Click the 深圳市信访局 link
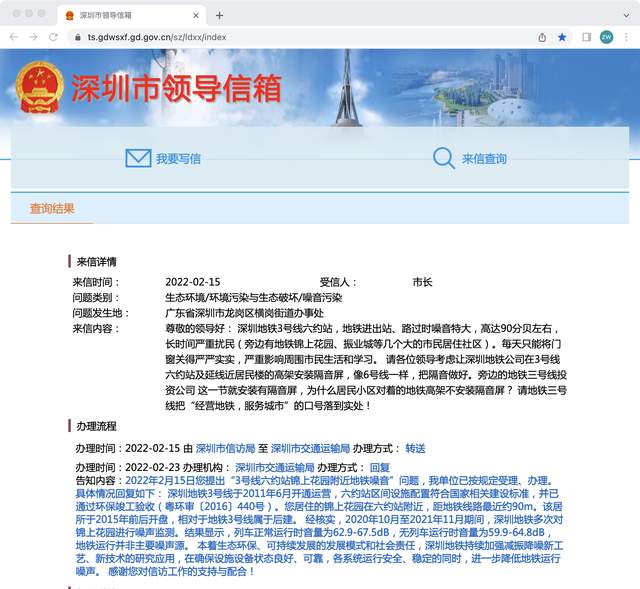The width and height of the screenshot is (640, 589). pos(225,448)
